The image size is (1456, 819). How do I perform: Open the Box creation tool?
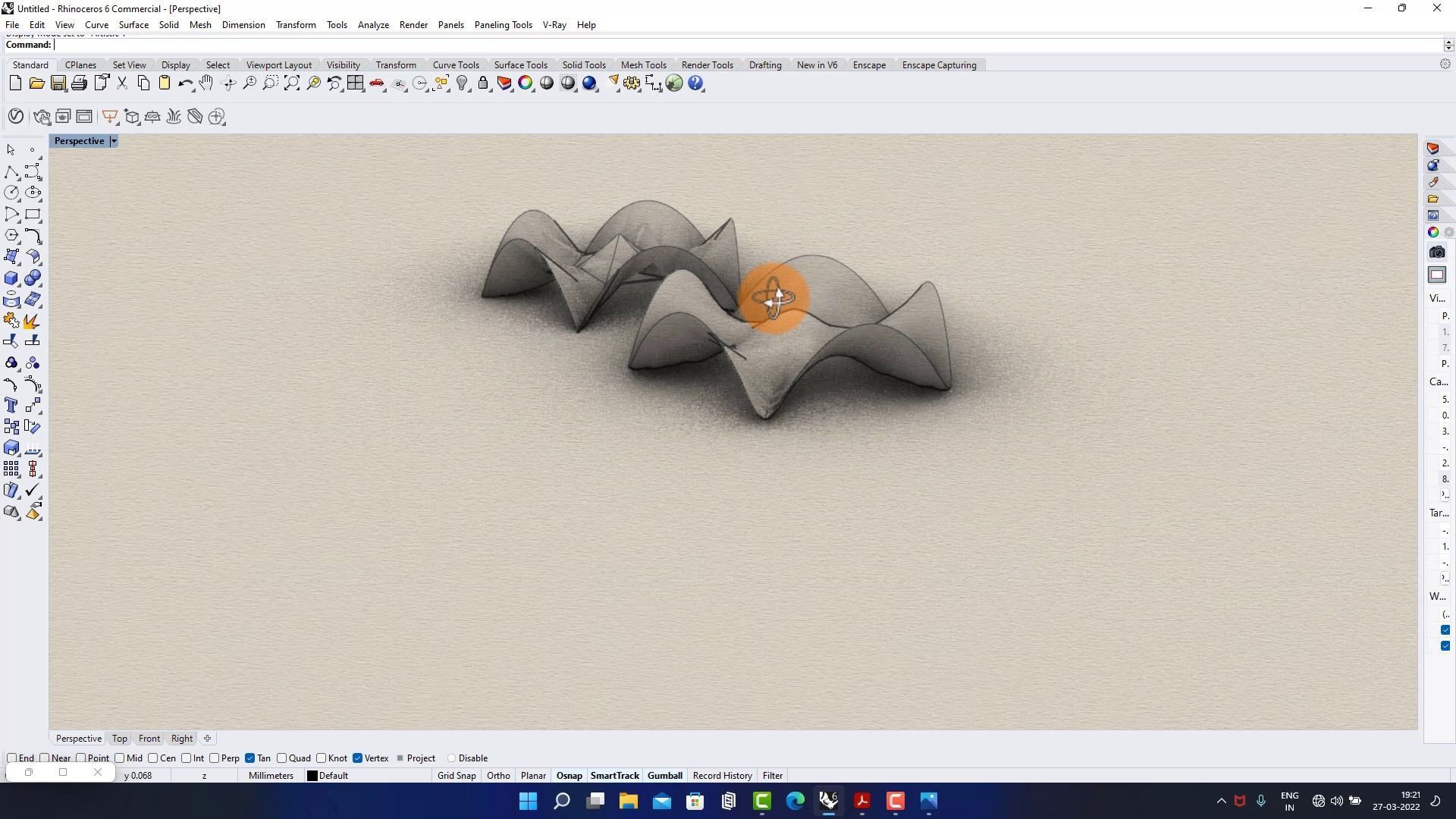12,278
